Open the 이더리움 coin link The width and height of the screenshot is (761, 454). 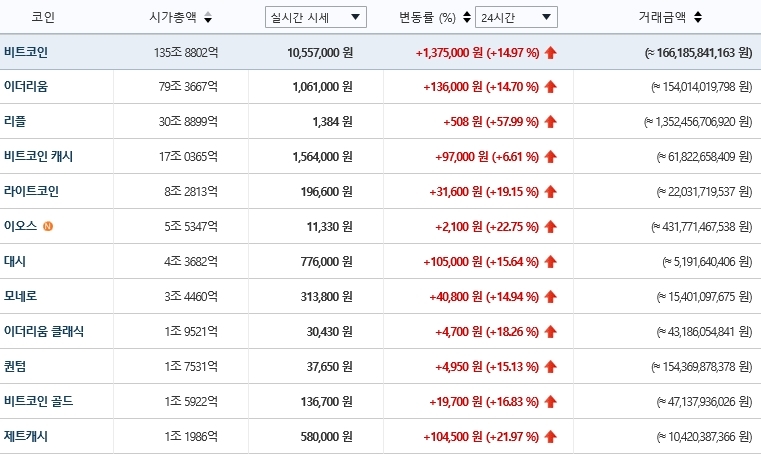(26, 86)
